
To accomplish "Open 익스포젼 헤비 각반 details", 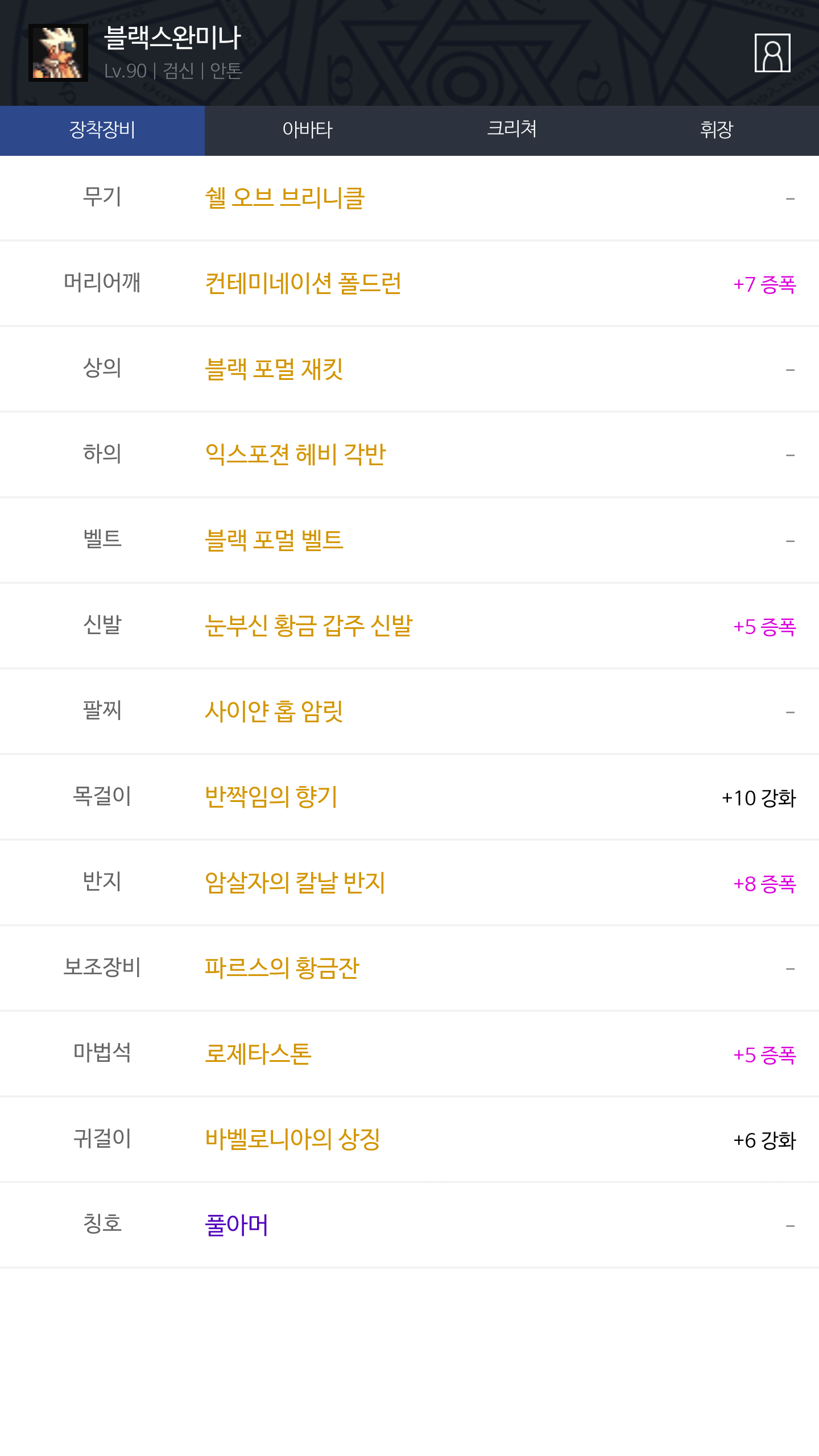I will pos(295,454).
